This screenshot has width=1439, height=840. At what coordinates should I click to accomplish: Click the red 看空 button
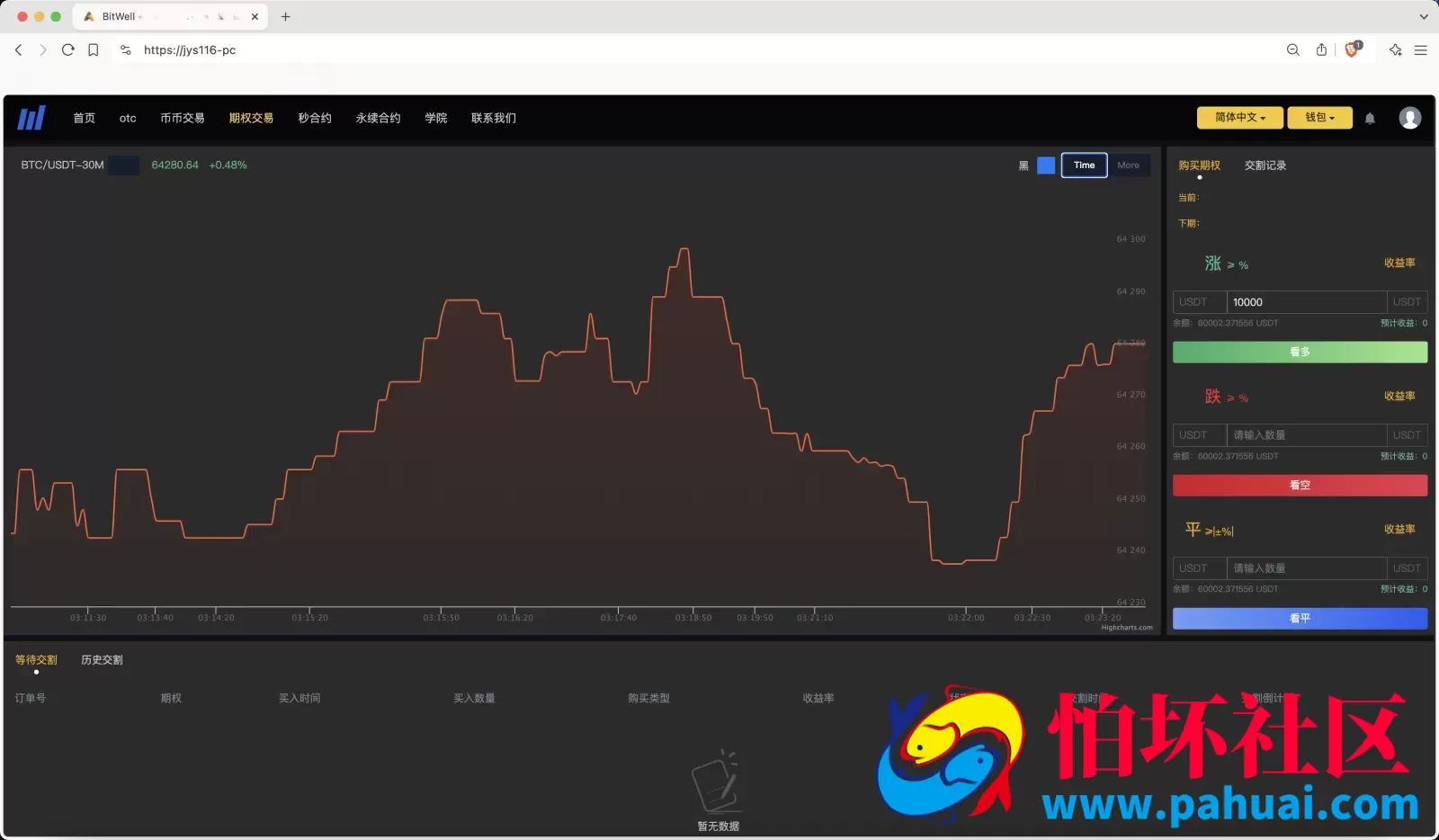(1300, 486)
